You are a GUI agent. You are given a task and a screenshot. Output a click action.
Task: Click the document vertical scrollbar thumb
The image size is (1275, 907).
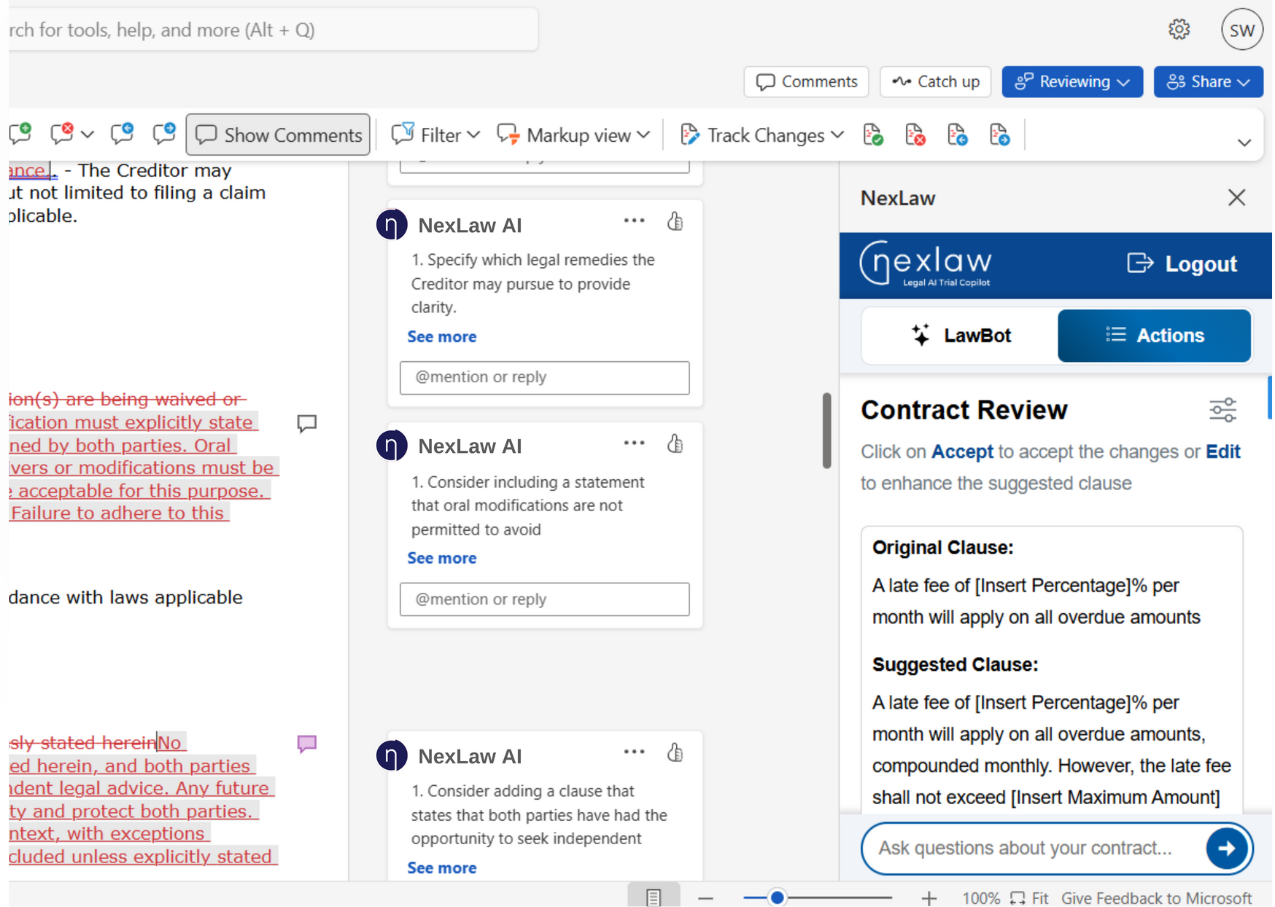coord(827,430)
